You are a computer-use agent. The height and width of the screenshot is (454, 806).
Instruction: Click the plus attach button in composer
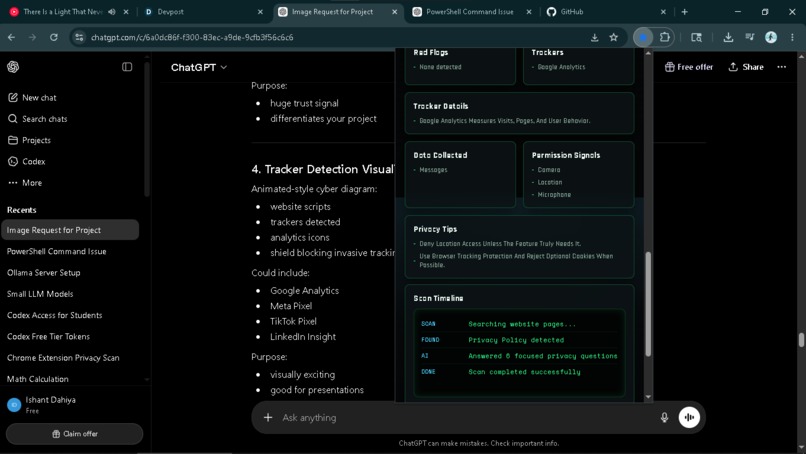268,417
